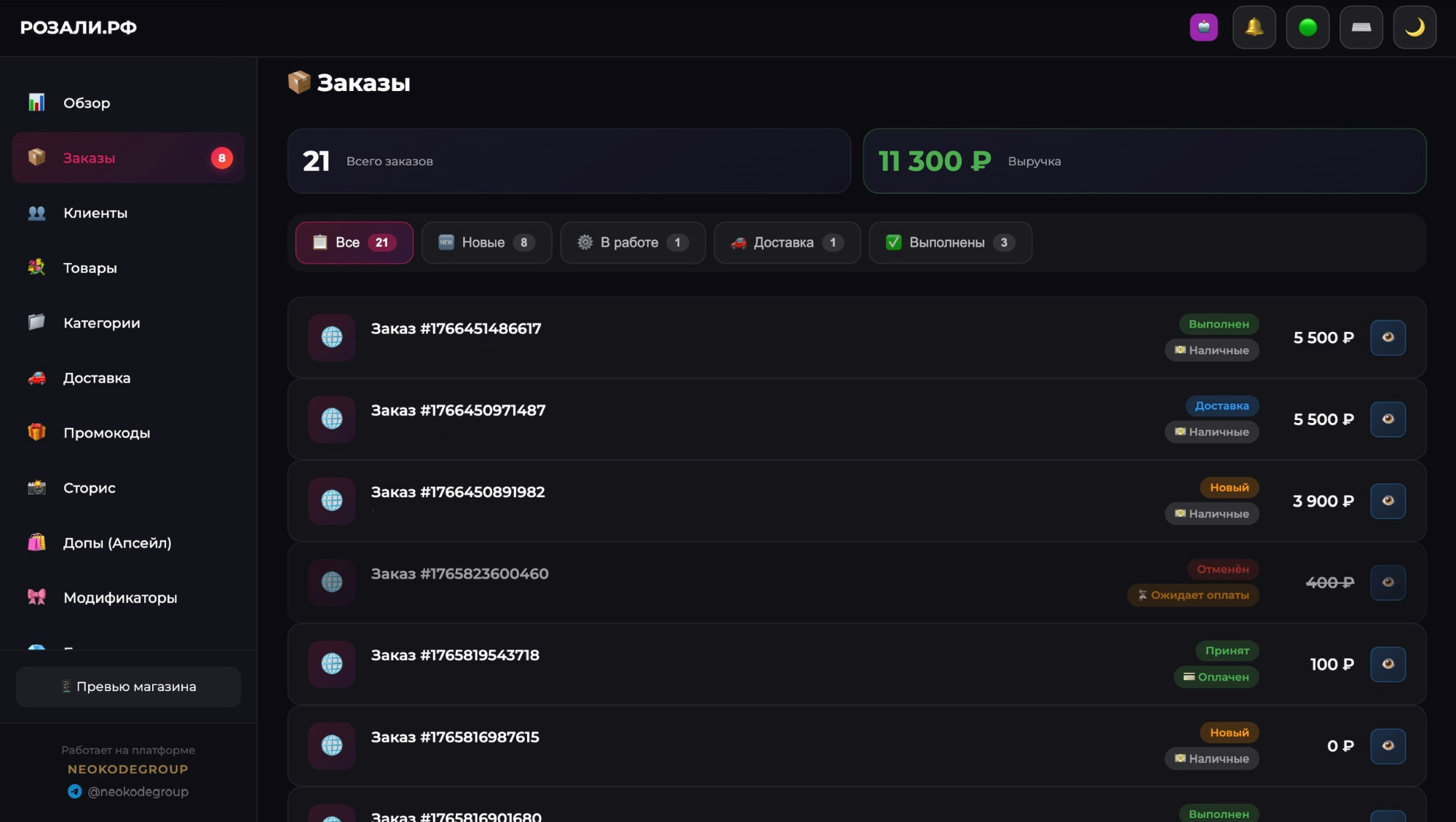This screenshot has height=822, width=1456.
Task: Switch to the Новые orders filter tab
Action: pyautogui.click(x=486, y=242)
